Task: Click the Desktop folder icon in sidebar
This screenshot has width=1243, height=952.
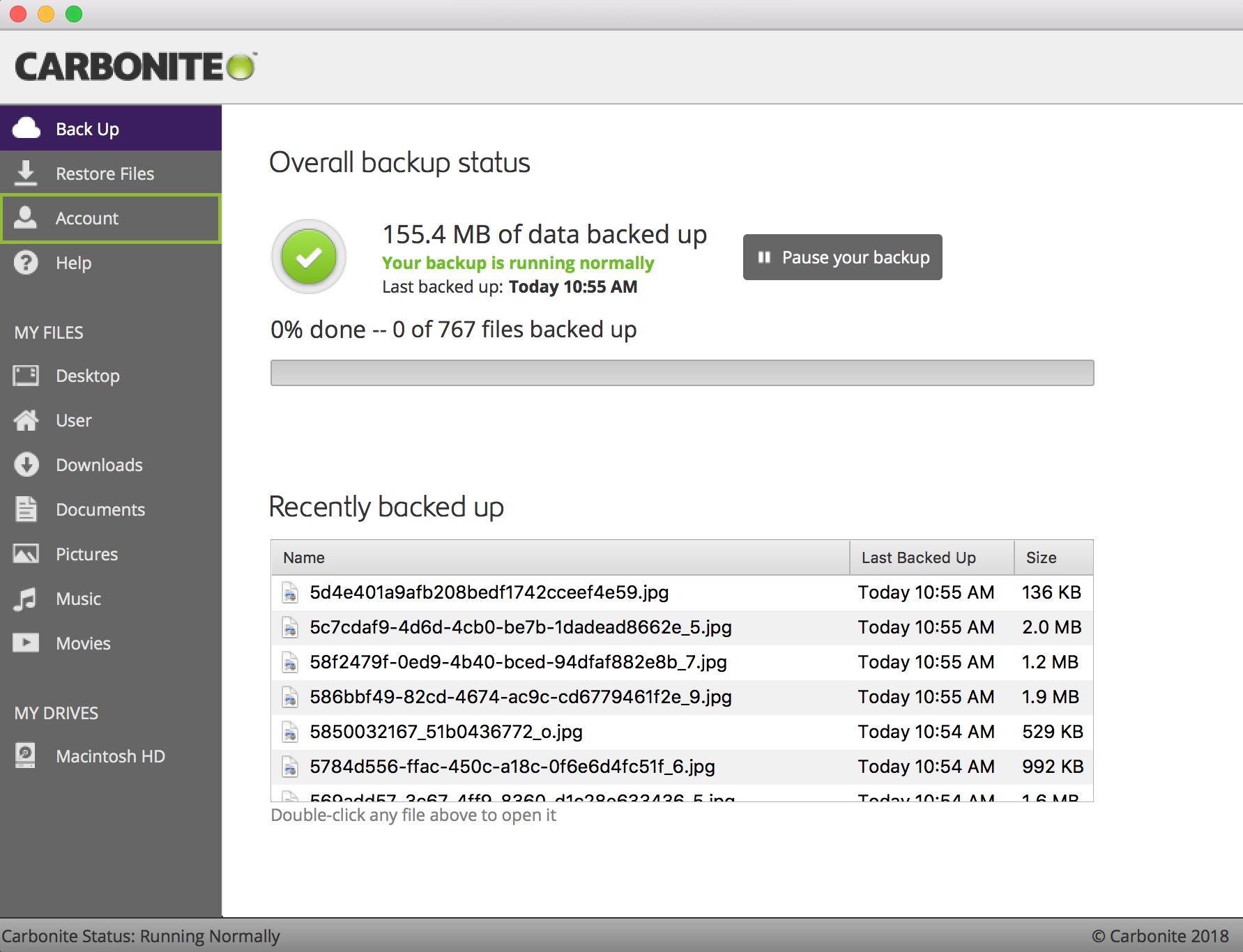Action: click(x=26, y=376)
